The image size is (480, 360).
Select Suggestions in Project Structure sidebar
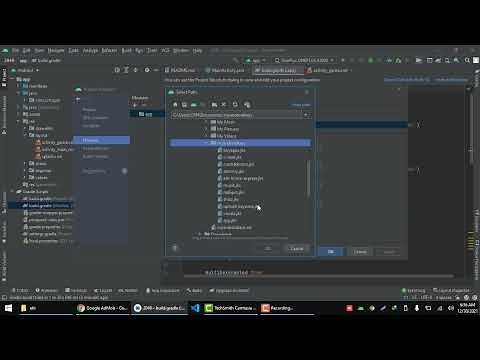click(94, 171)
